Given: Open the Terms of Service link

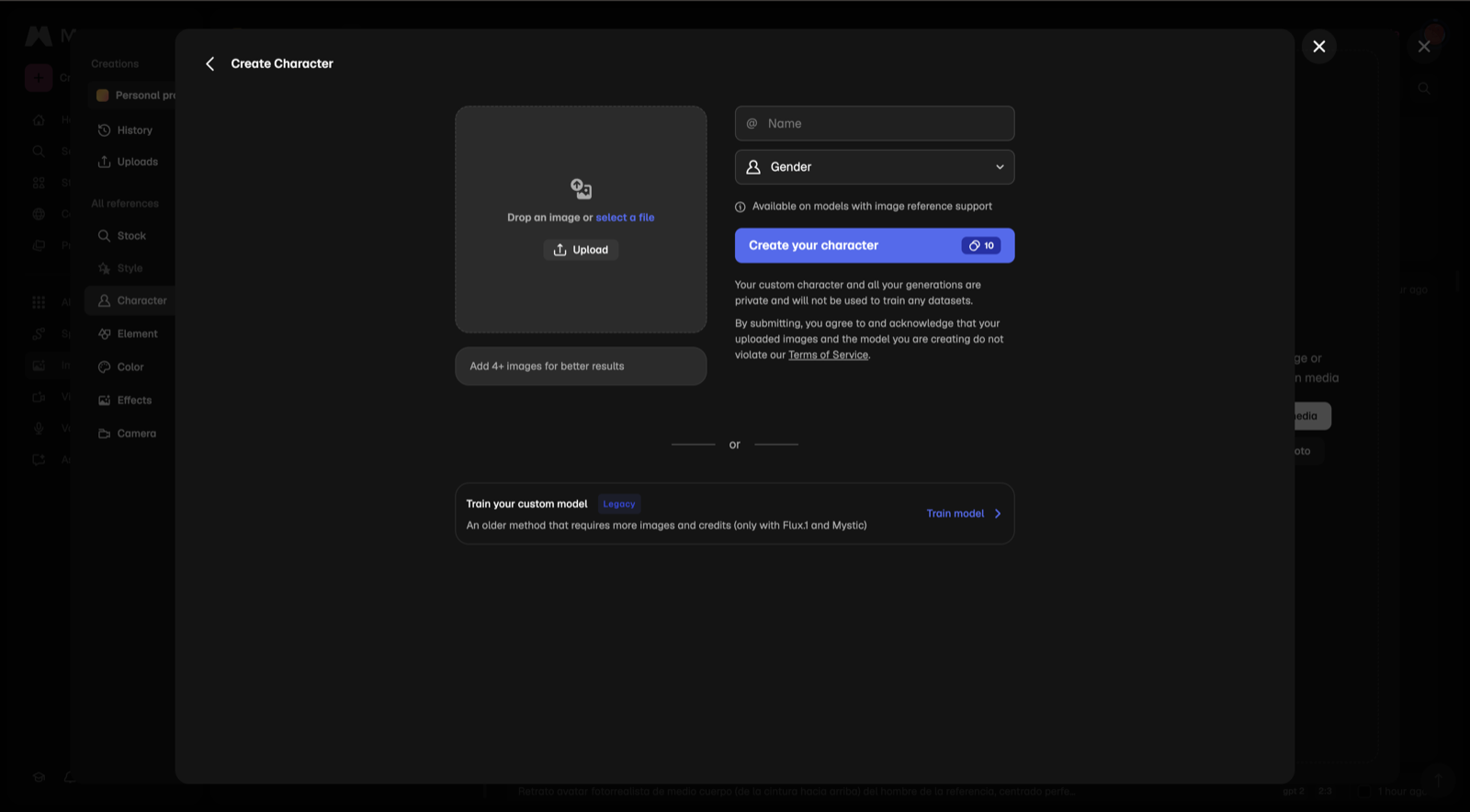Looking at the screenshot, I should (828, 355).
